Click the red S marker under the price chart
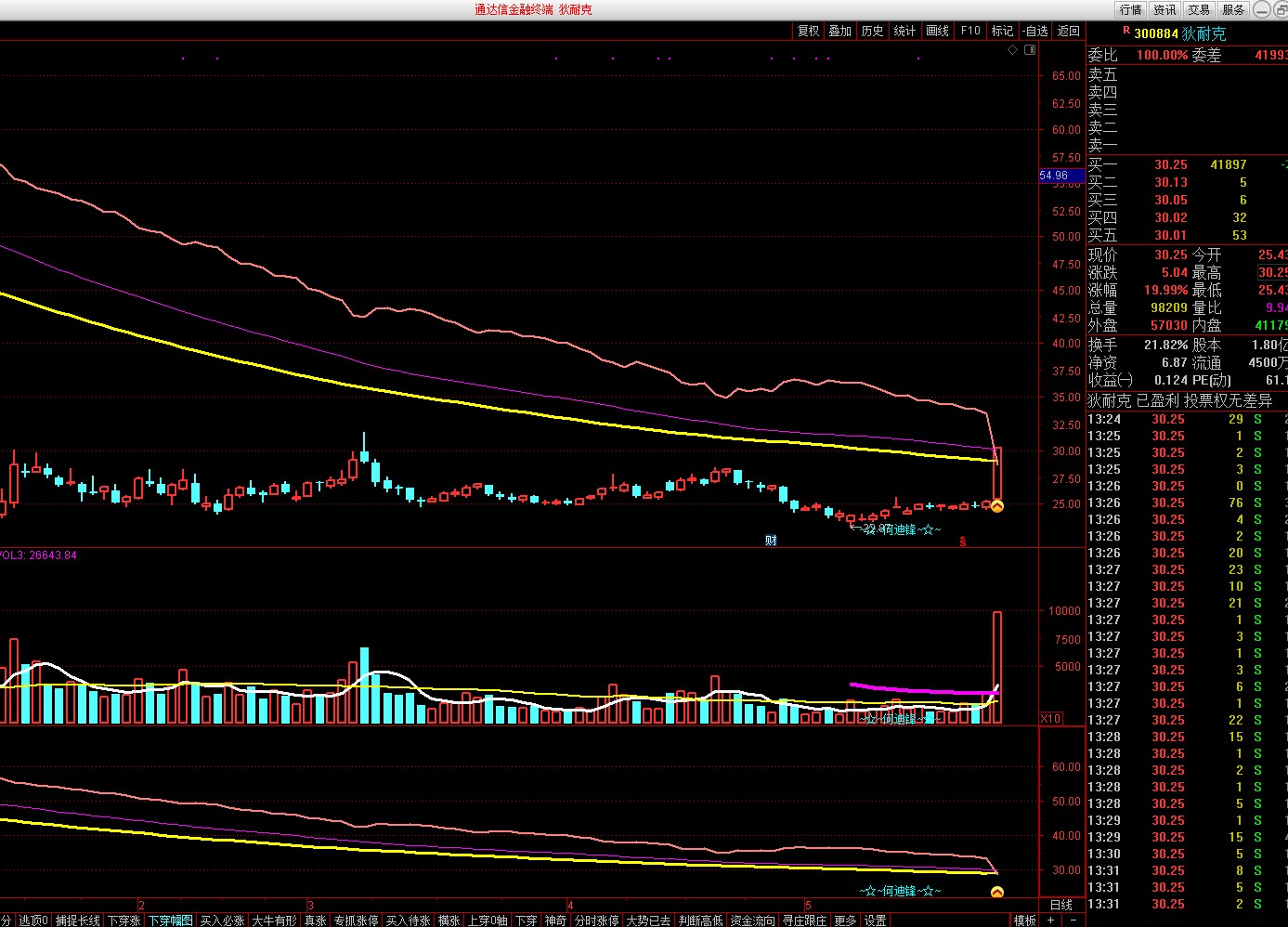The width and height of the screenshot is (1288, 927). pyautogui.click(x=963, y=542)
